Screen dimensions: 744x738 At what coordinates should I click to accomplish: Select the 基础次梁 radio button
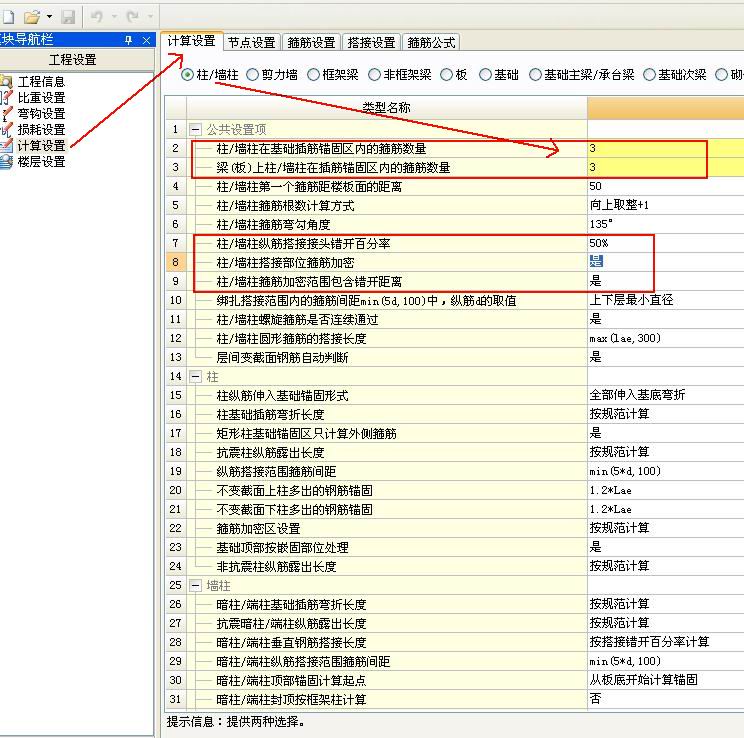(x=649, y=75)
